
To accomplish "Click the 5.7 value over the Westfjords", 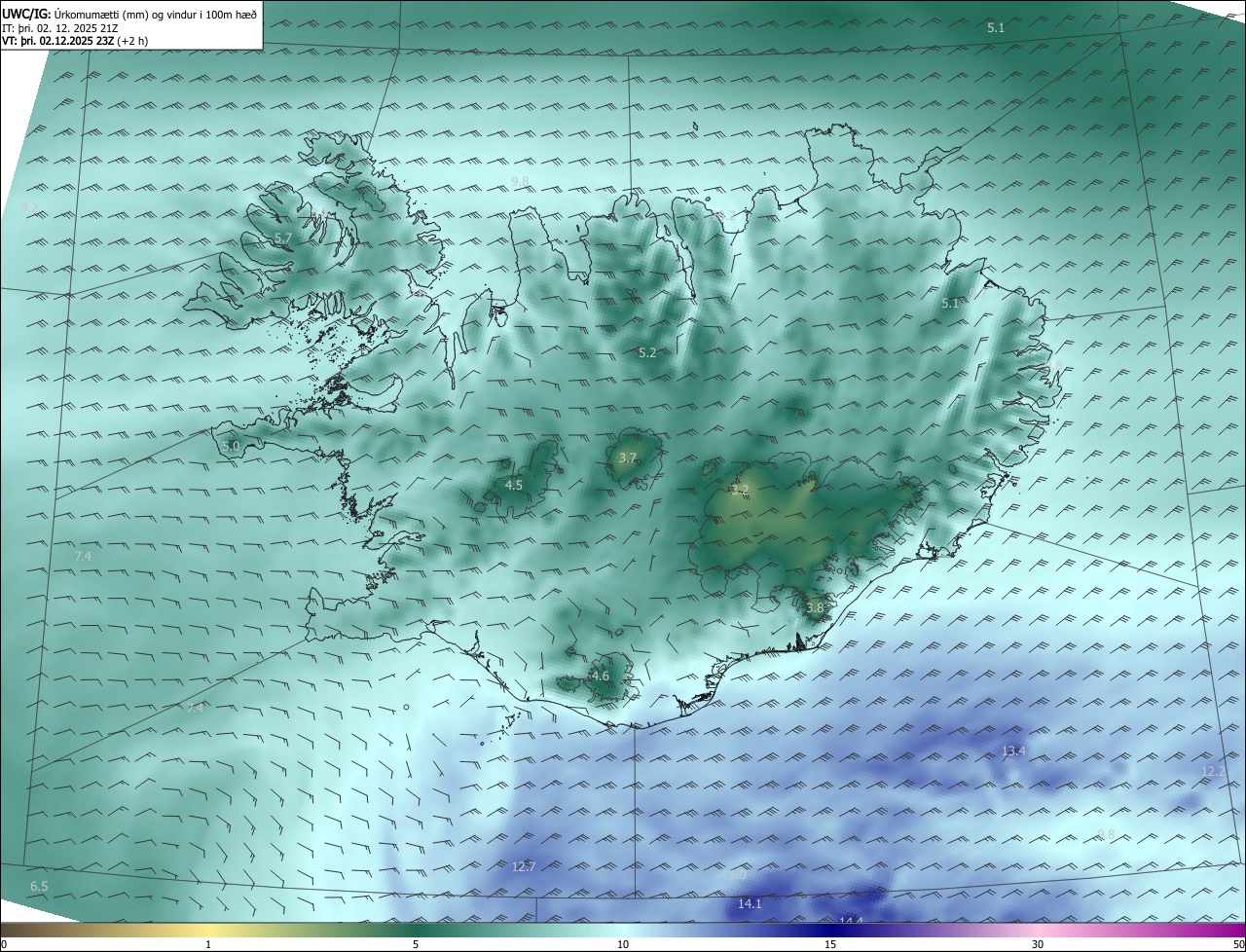I will click(283, 238).
